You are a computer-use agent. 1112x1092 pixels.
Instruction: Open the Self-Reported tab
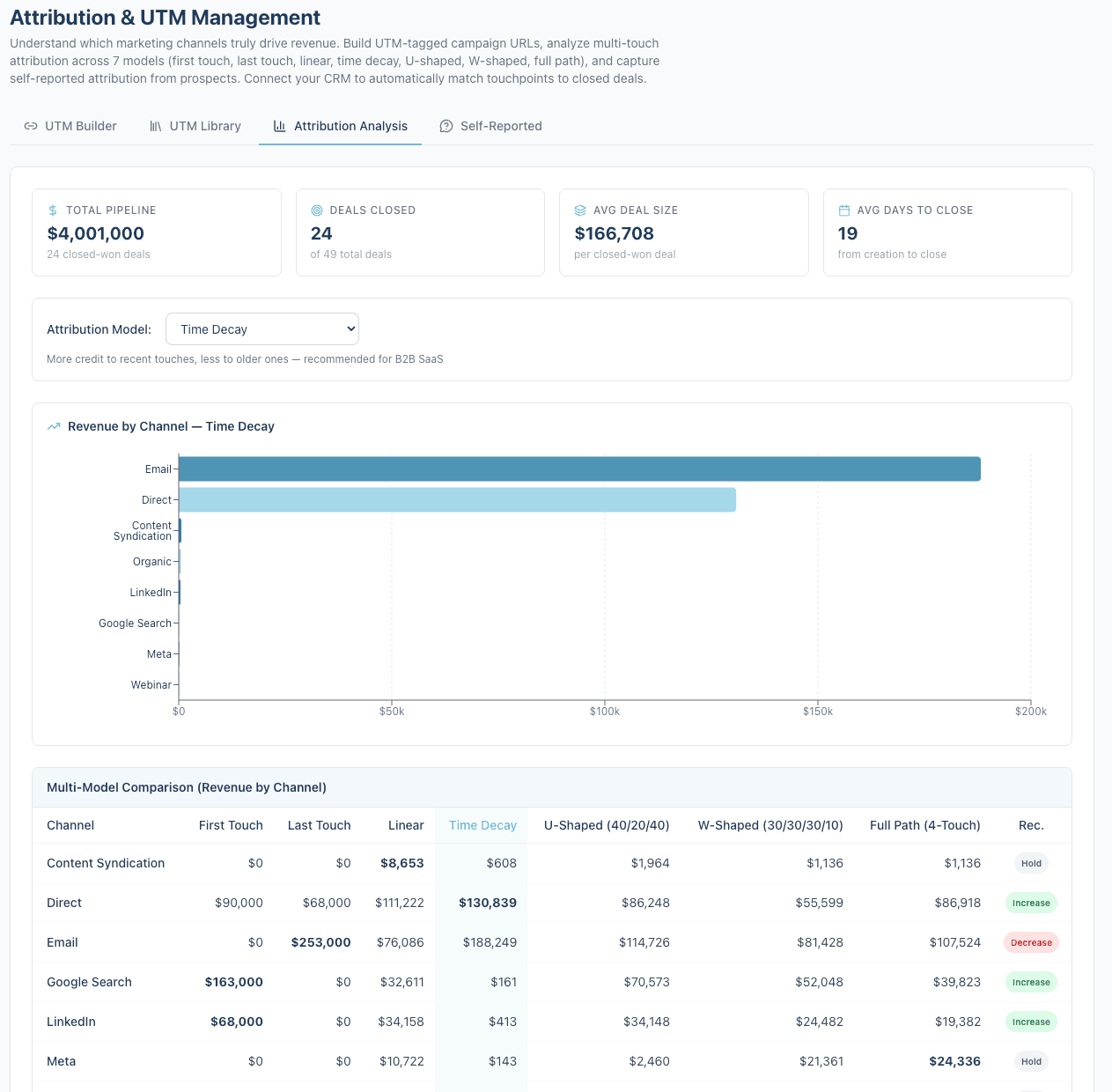coord(500,126)
